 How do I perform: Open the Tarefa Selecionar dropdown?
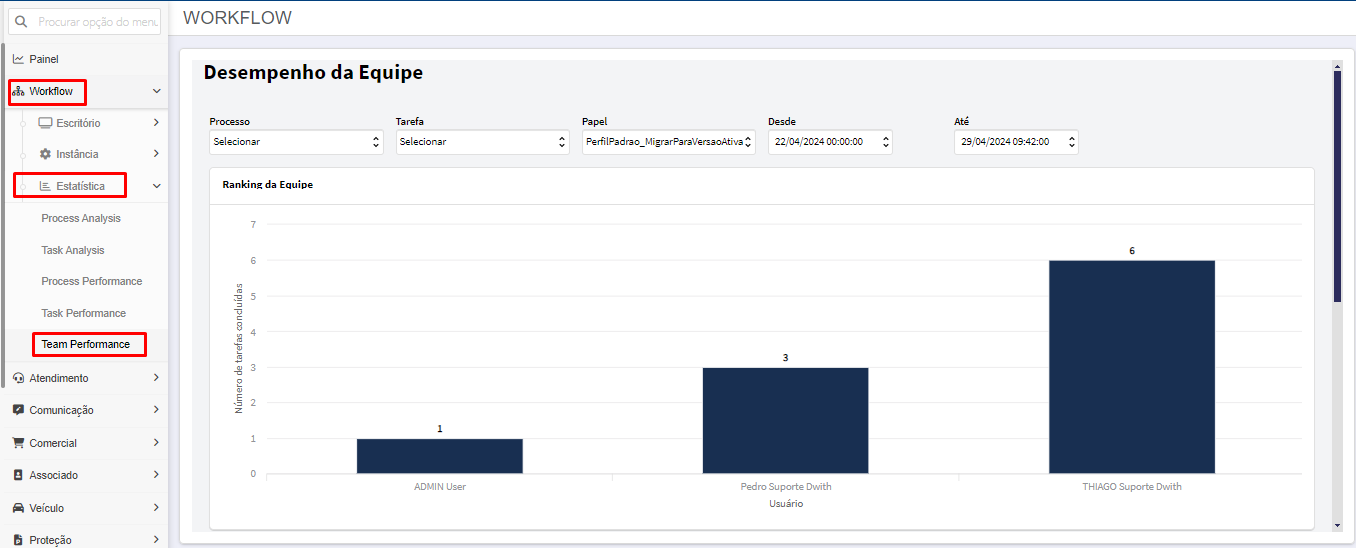click(482, 142)
